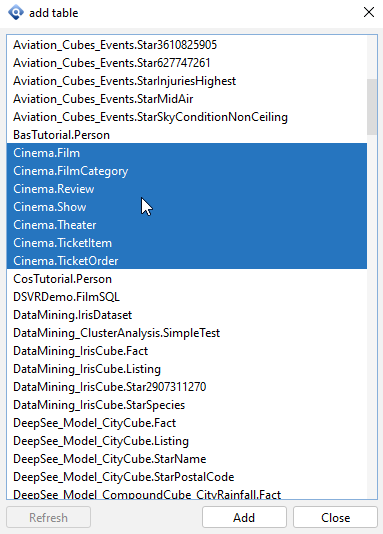Select Cinema.Review table entry
The image size is (383, 534).
pos(187,189)
